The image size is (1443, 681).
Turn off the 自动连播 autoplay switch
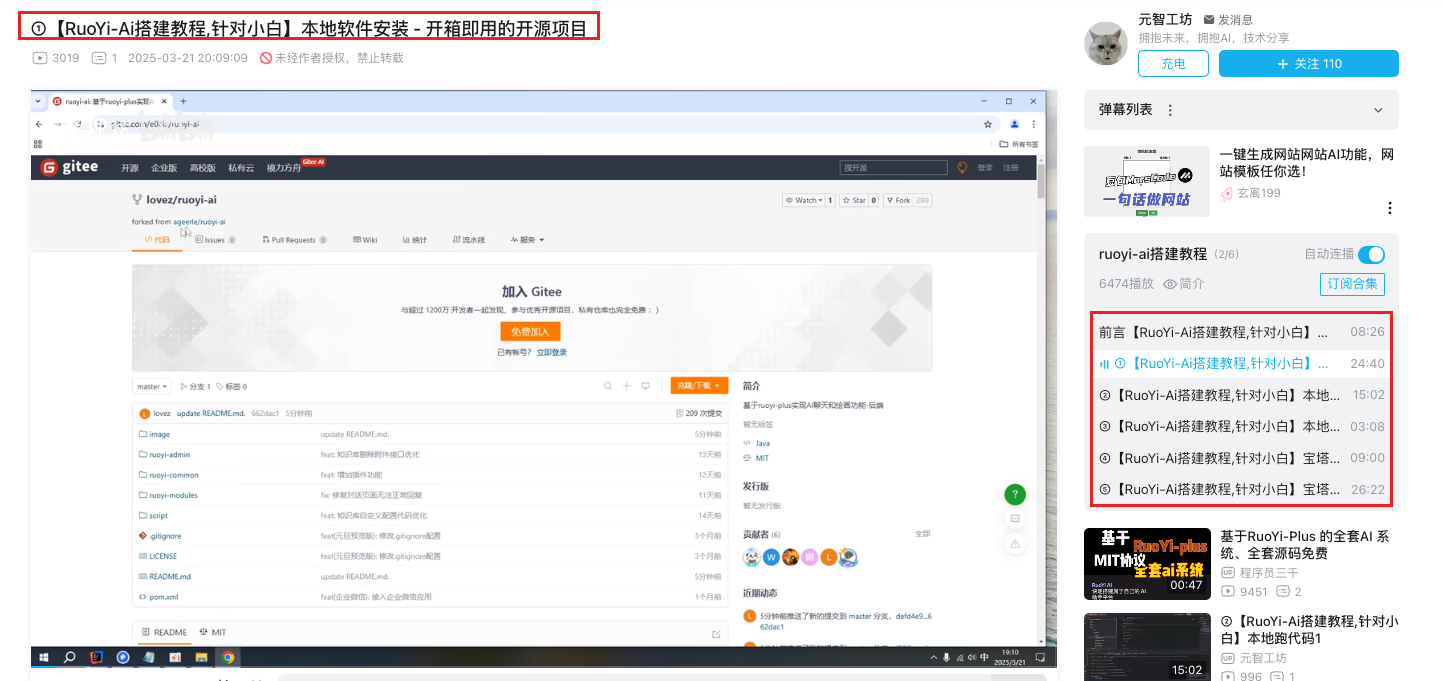click(x=1370, y=255)
